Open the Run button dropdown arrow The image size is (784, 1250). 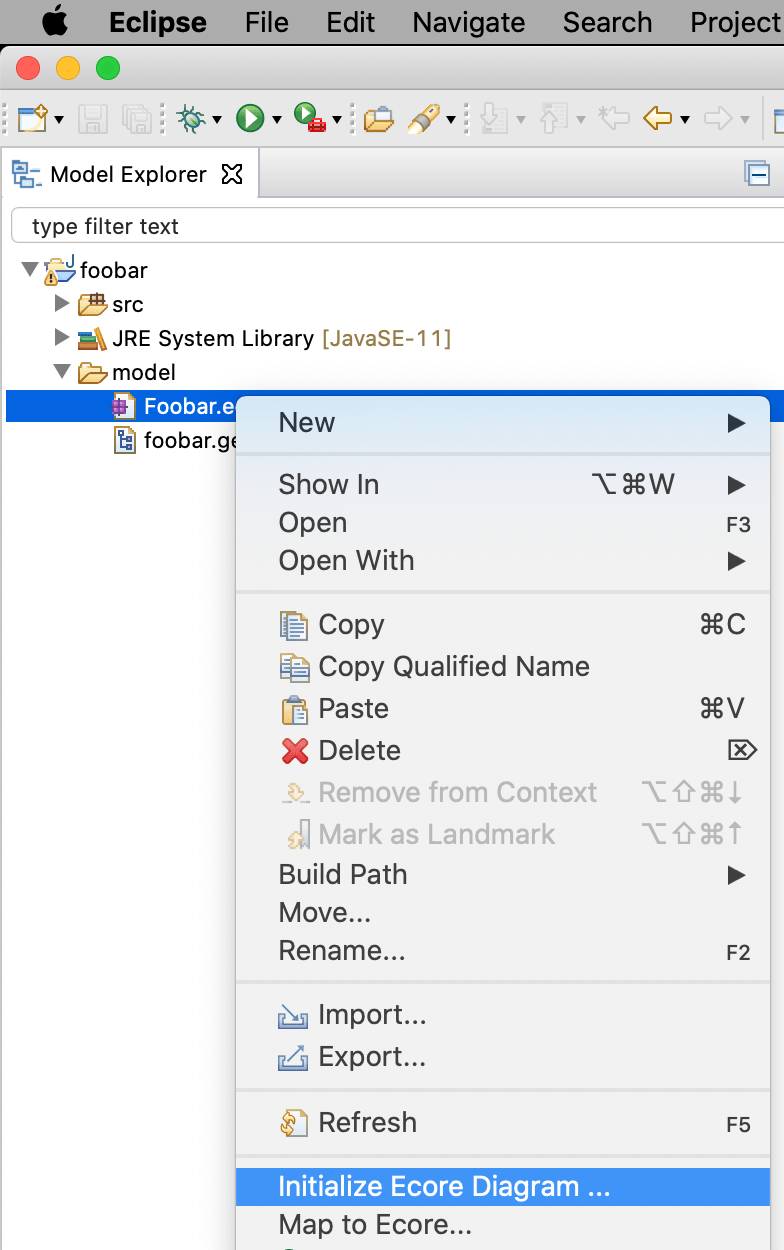275,118
